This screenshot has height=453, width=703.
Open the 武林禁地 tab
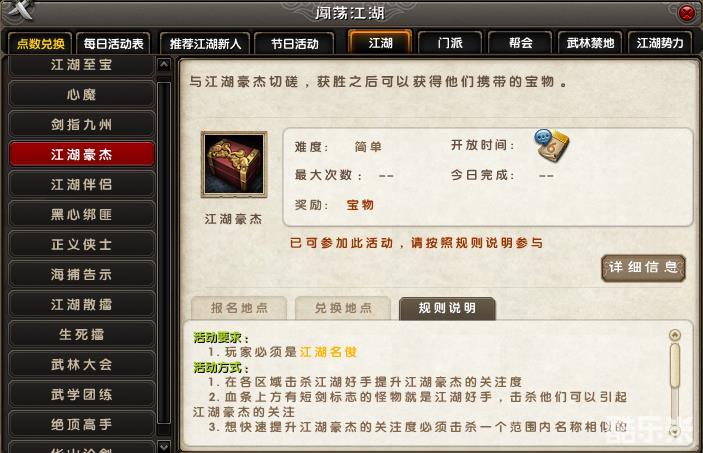coord(590,43)
